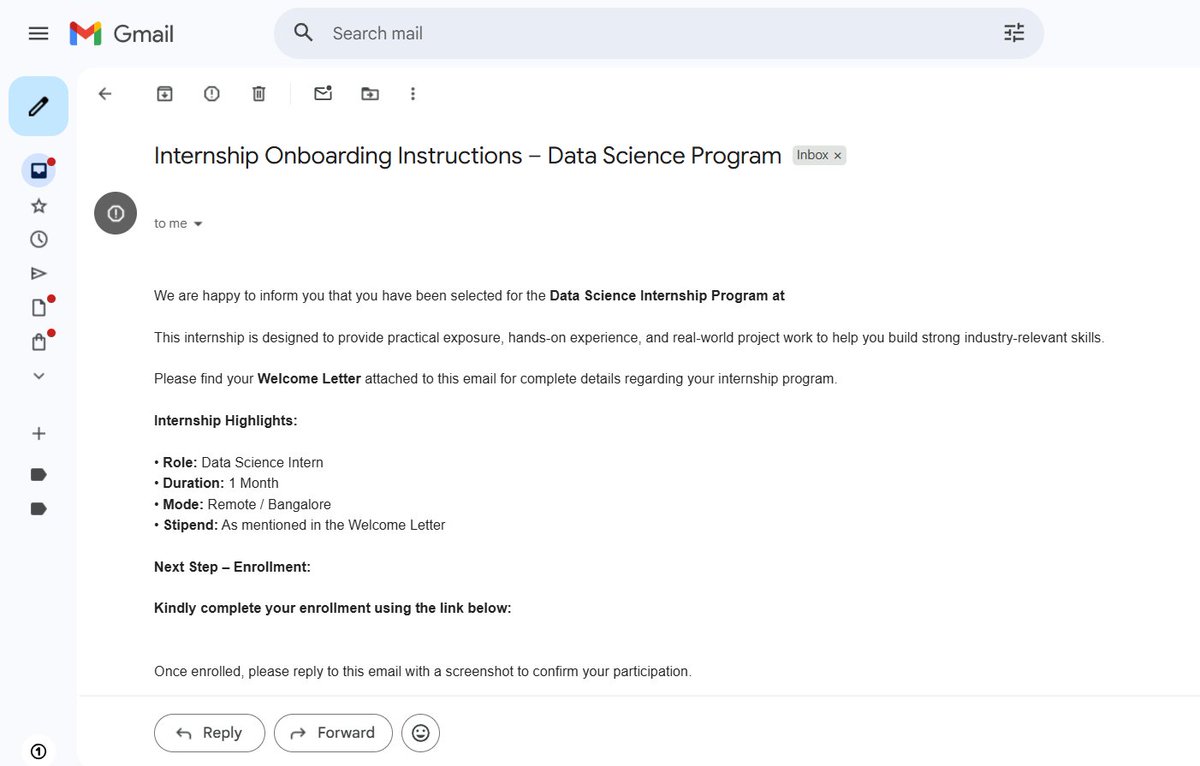Open Snoozed clock sidebar icon
The width and height of the screenshot is (1200, 766).
[38, 239]
